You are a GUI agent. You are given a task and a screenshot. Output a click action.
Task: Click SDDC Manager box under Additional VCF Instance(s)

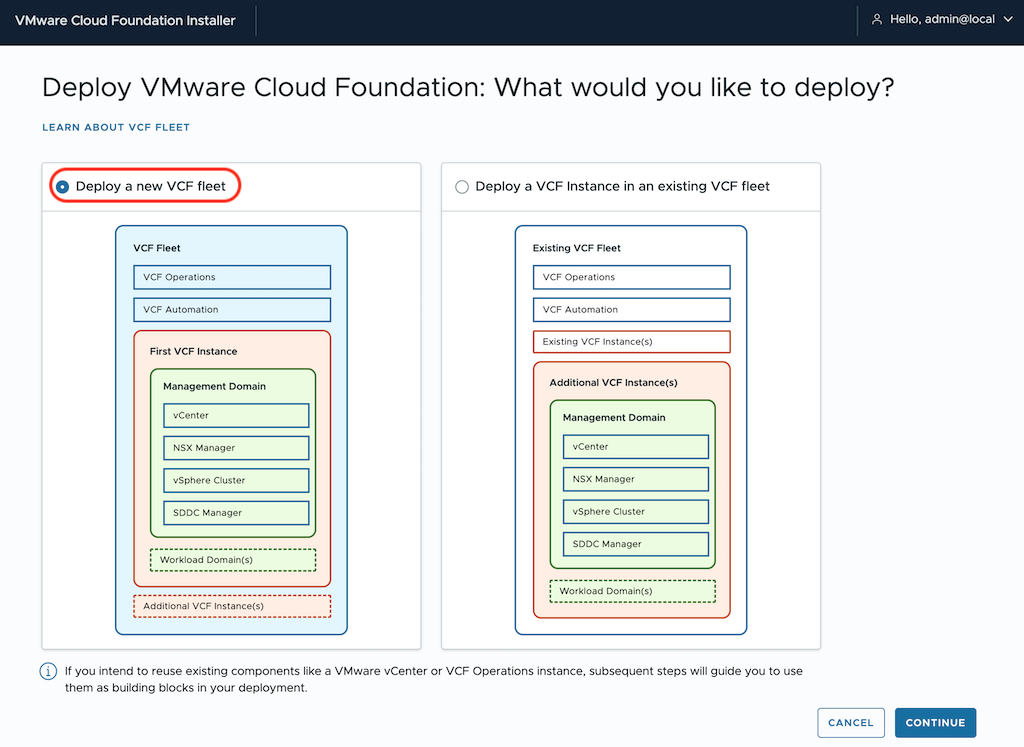click(635, 544)
